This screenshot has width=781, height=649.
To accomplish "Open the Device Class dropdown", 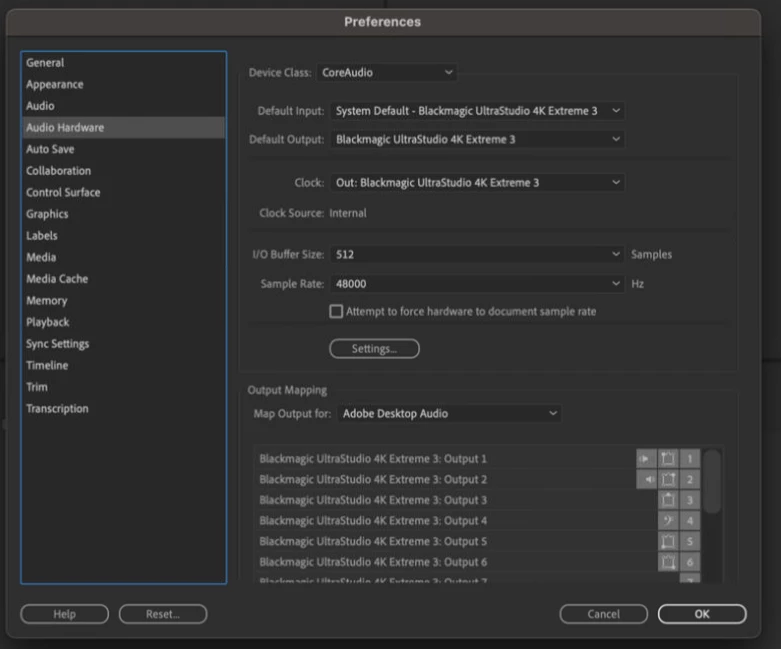I will (x=387, y=73).
